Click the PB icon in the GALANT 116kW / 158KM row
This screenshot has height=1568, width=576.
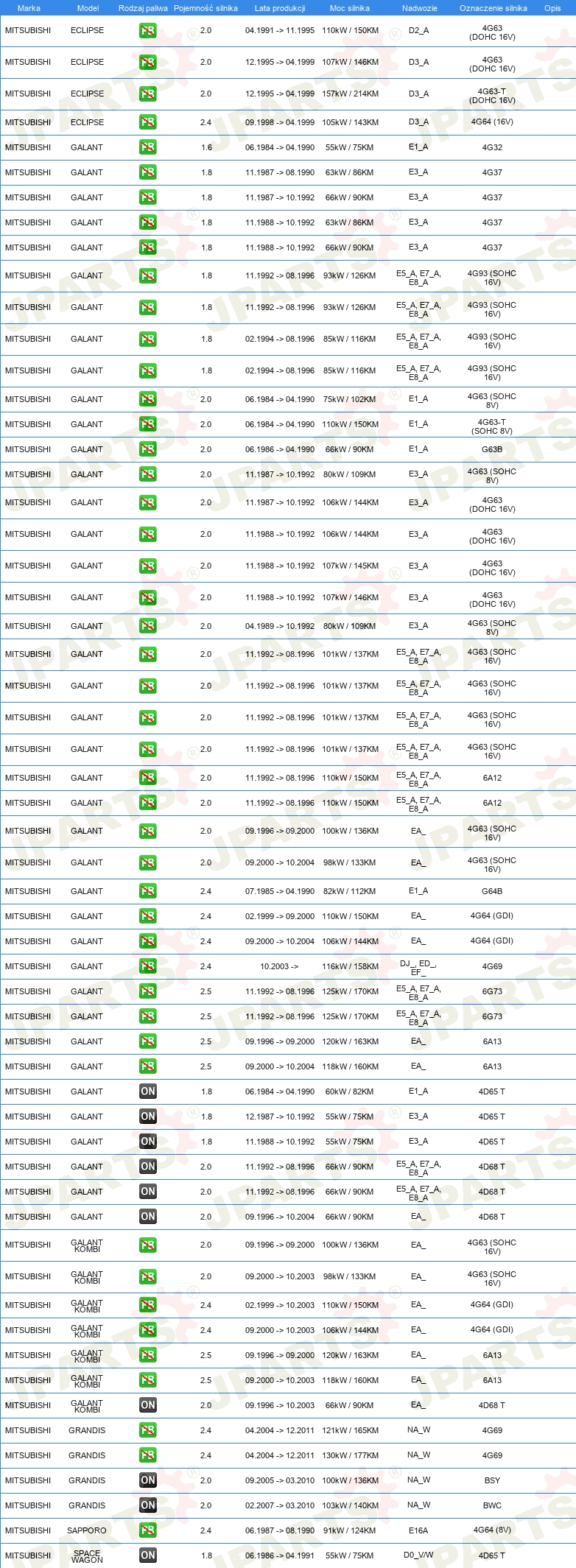147,966
